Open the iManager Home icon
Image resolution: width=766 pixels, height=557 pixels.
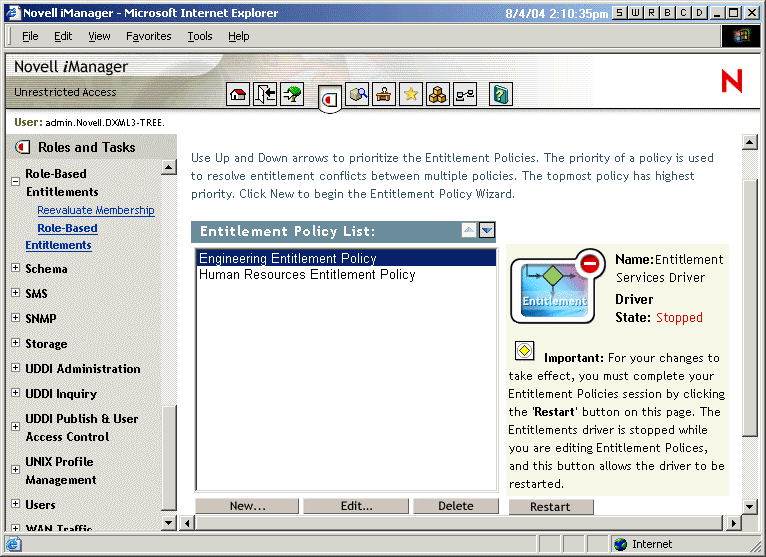click(x=238, y=94)
